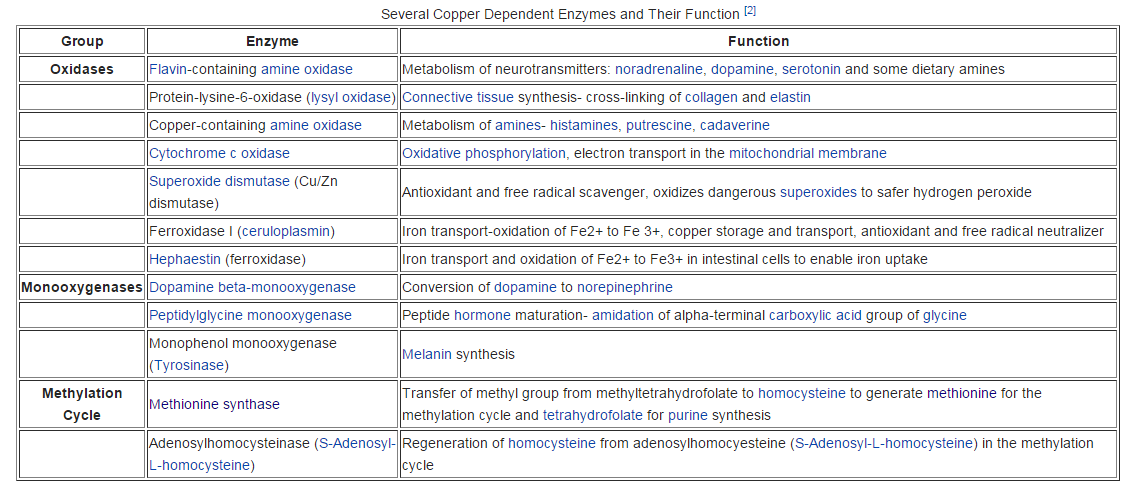Follow Dopamine beta-monooxygenase link
Screen dimensions: 1124x488
click(x=252, y=287)
